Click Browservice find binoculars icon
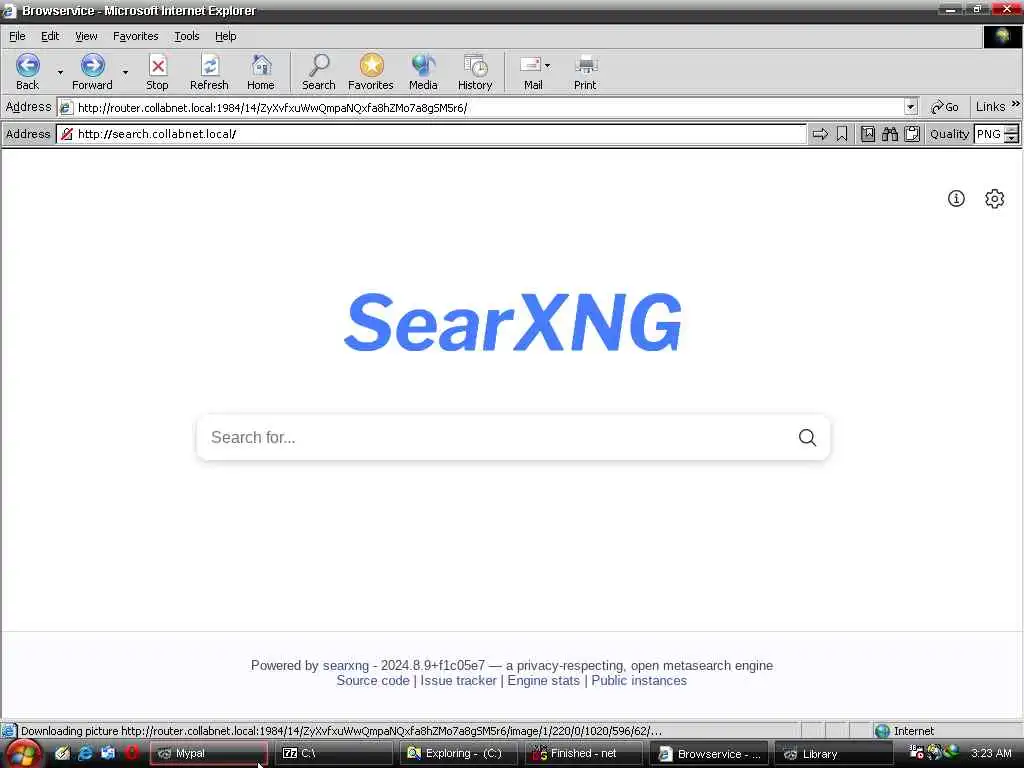The width and height of the screenshot is (1024, 768). coord(890,134)
